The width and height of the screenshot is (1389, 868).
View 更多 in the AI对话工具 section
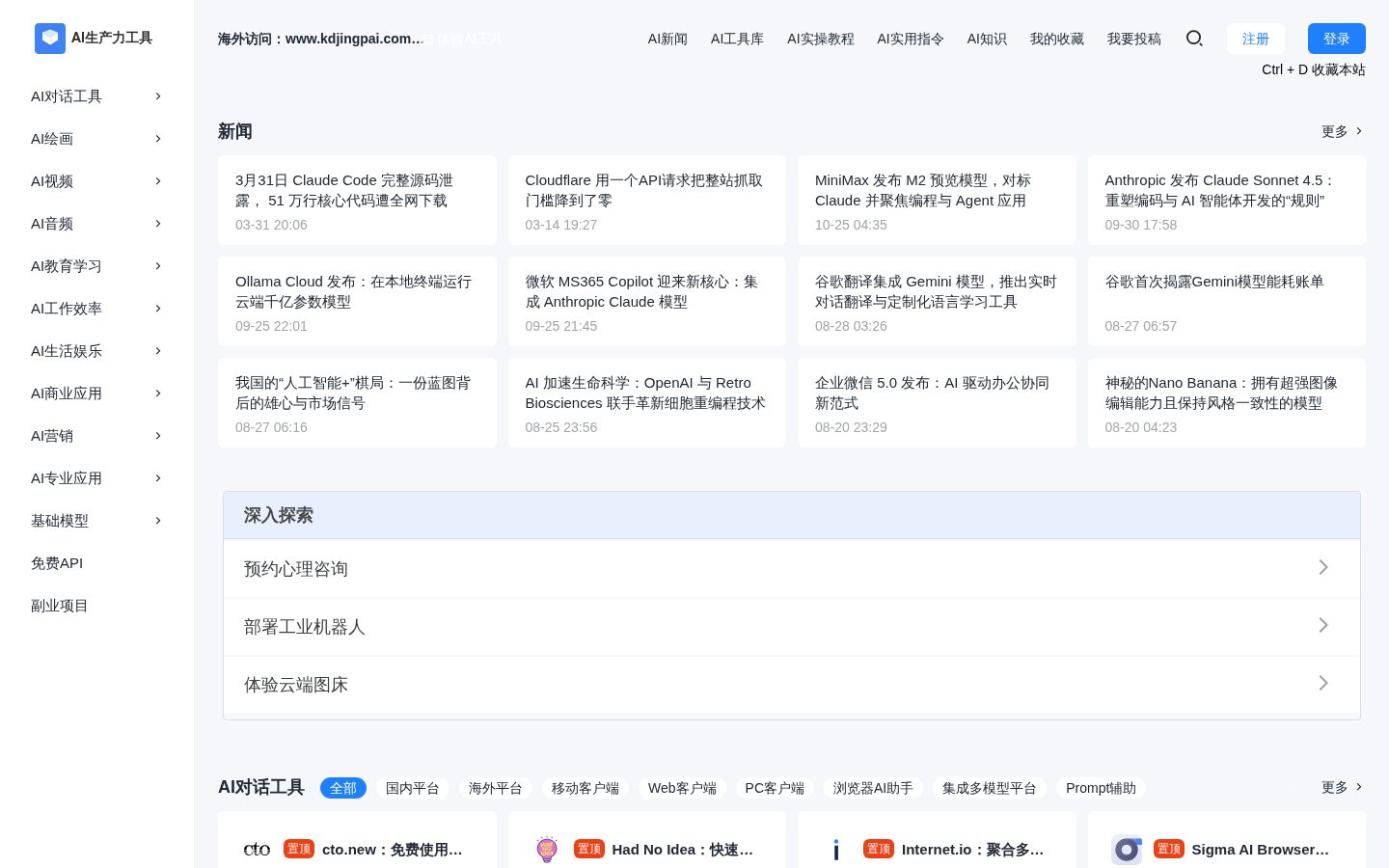click(x=1343, y=787)
